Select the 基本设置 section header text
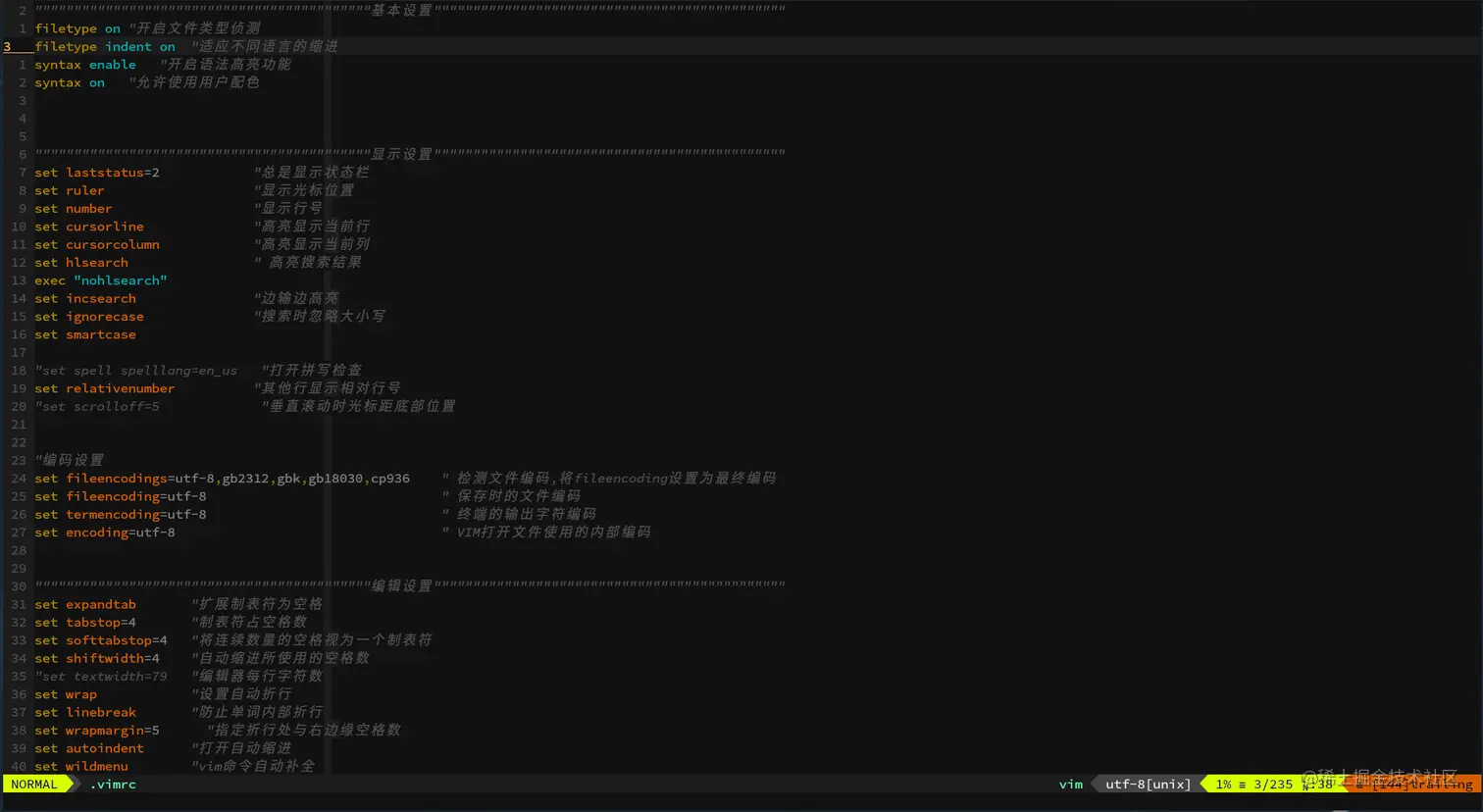 402,10
